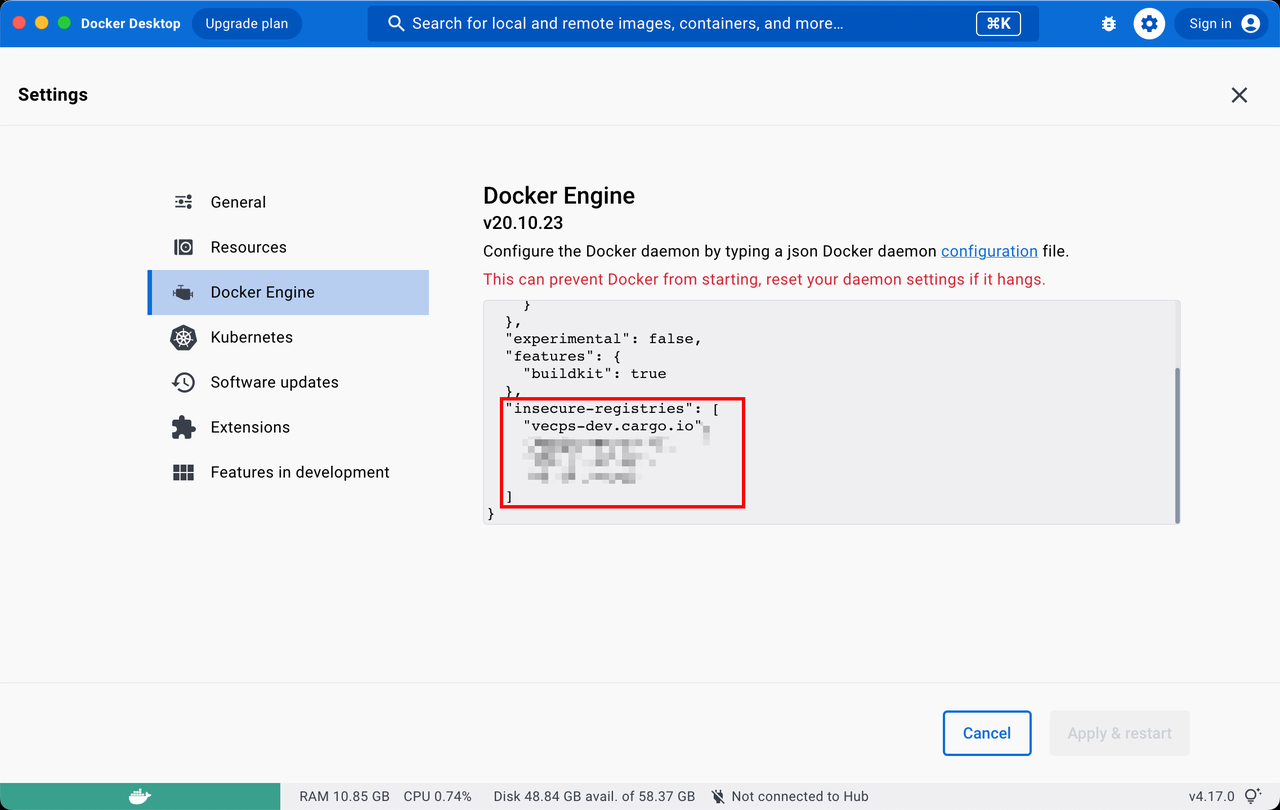Close the Settings panel with X
1280x810 pixels.
tap(1239, 95)
